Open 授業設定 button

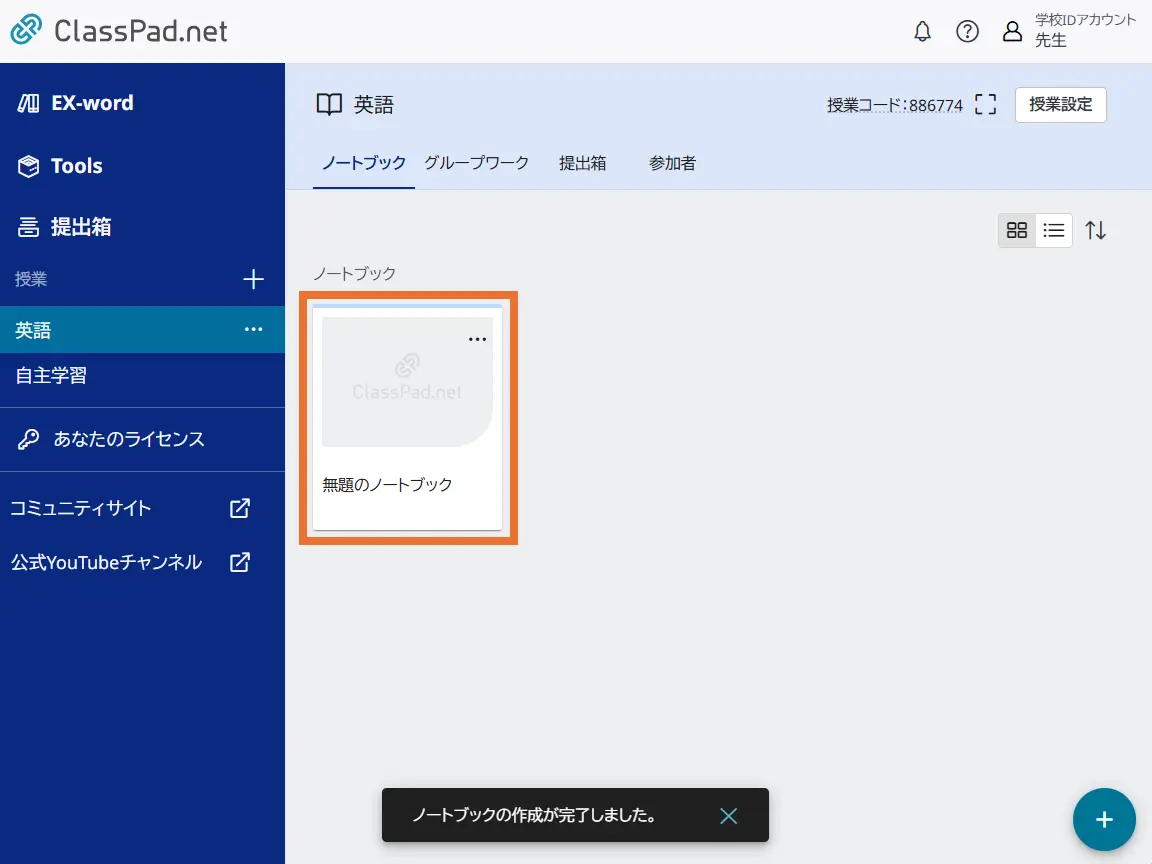tap(1060, 104)
